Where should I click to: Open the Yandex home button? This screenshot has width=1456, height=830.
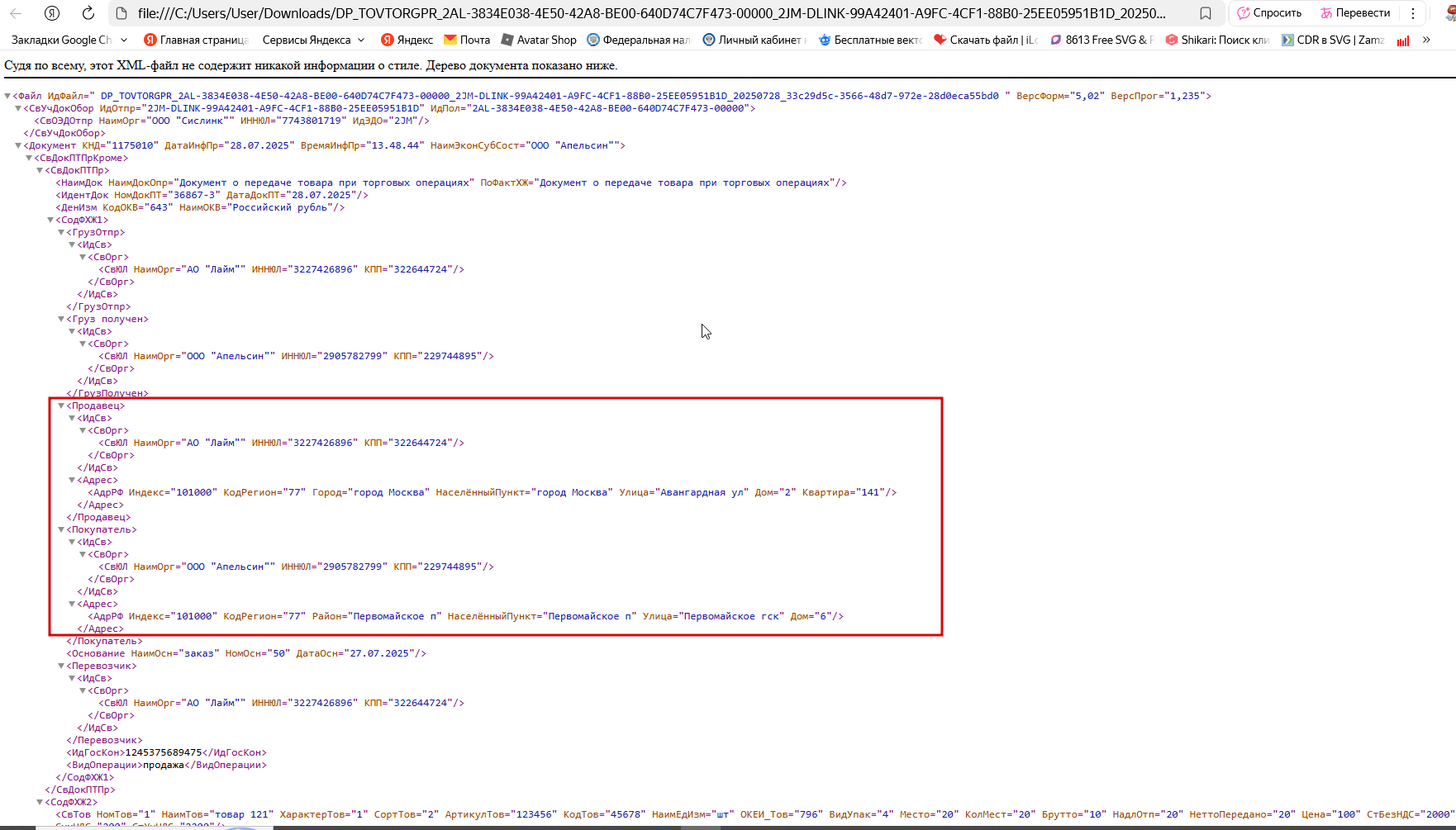pyautogui.click(x=52, y=13)
